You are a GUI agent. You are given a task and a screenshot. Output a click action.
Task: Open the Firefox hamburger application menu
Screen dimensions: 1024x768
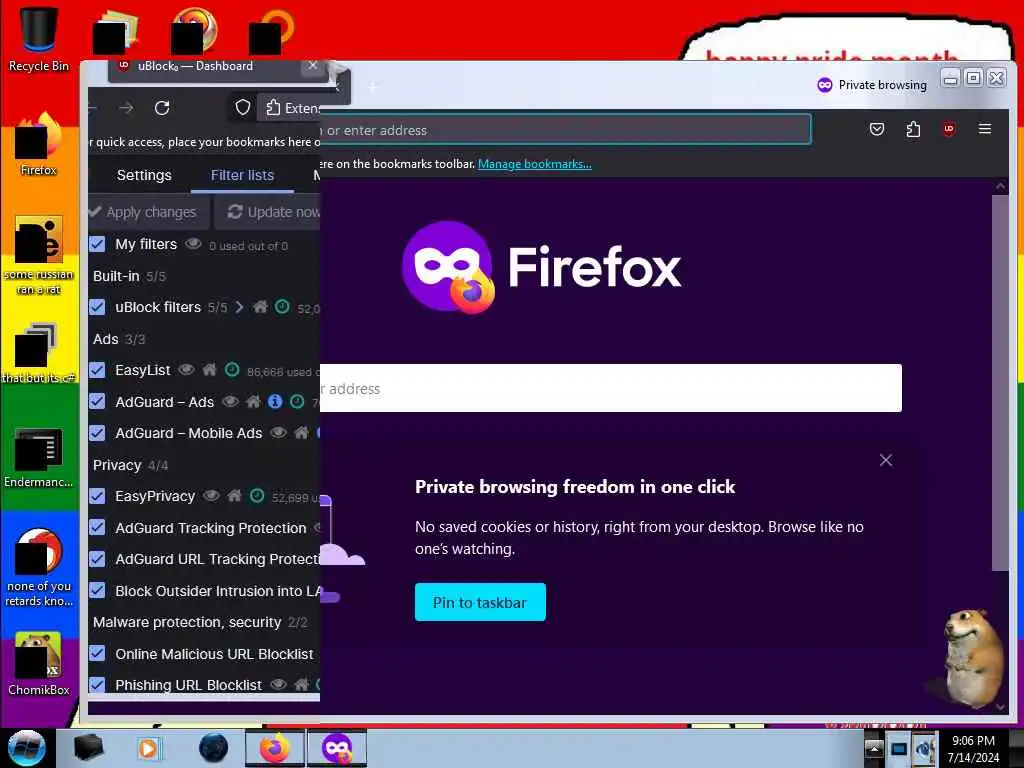coord(985,129)
